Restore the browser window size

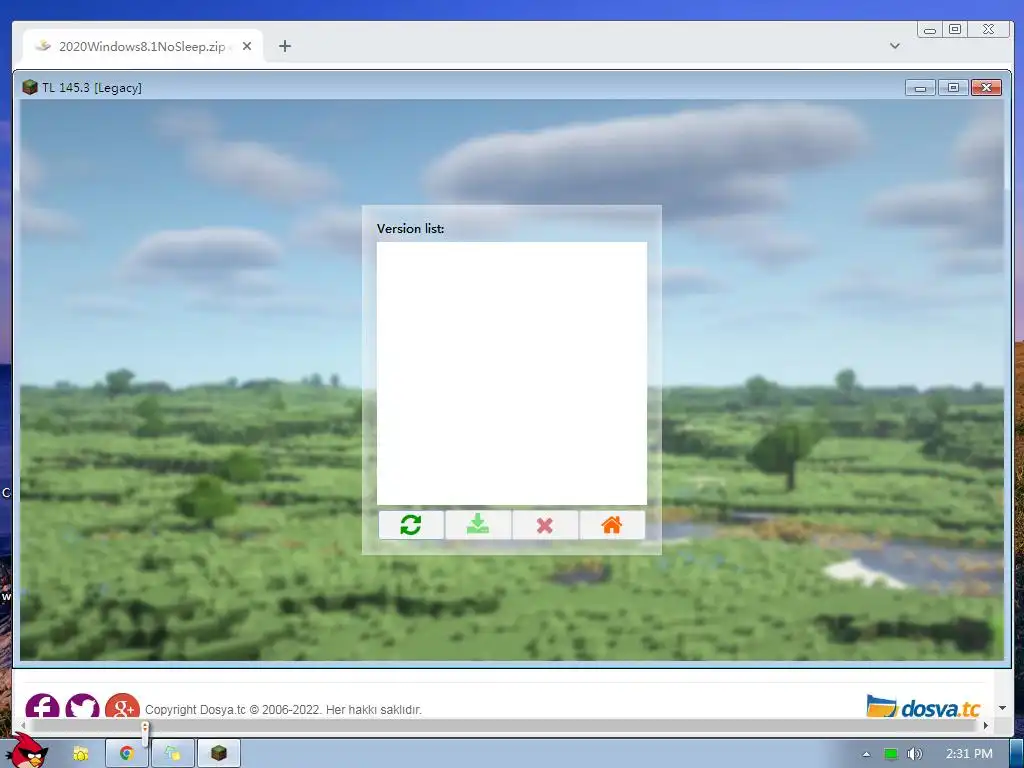[x=955, y=29]
